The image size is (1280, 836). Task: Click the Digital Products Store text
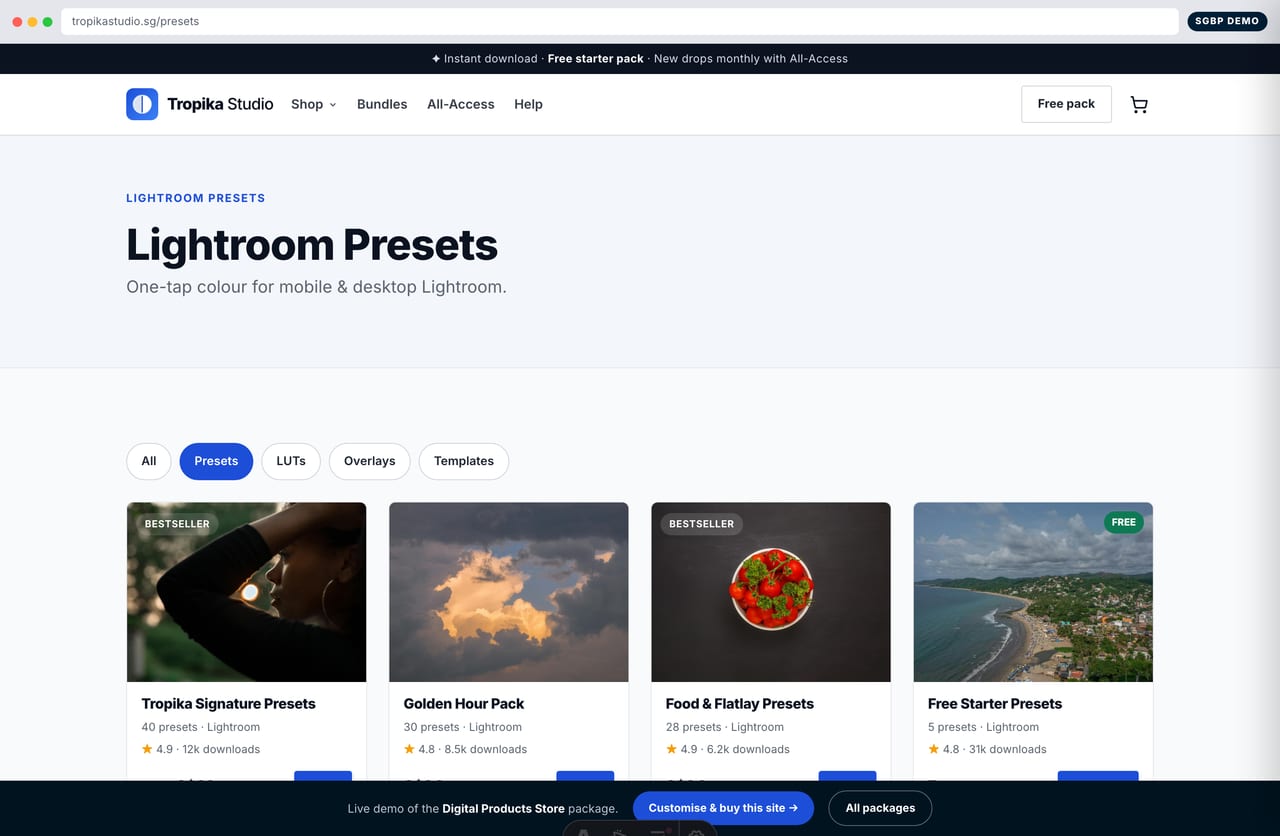point(504,808)
